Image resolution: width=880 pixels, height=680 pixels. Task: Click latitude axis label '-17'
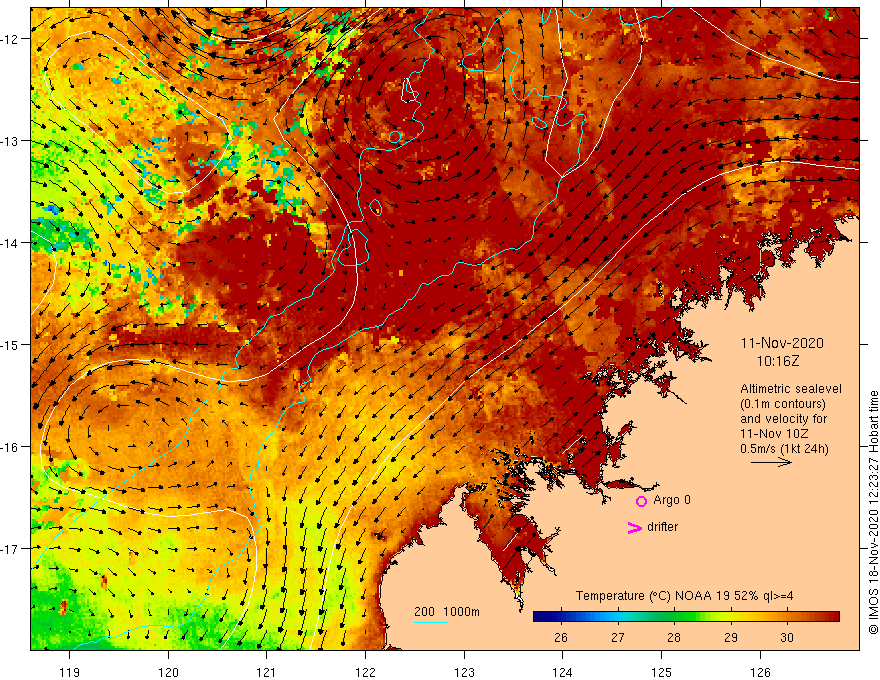[x=10, y=548]
